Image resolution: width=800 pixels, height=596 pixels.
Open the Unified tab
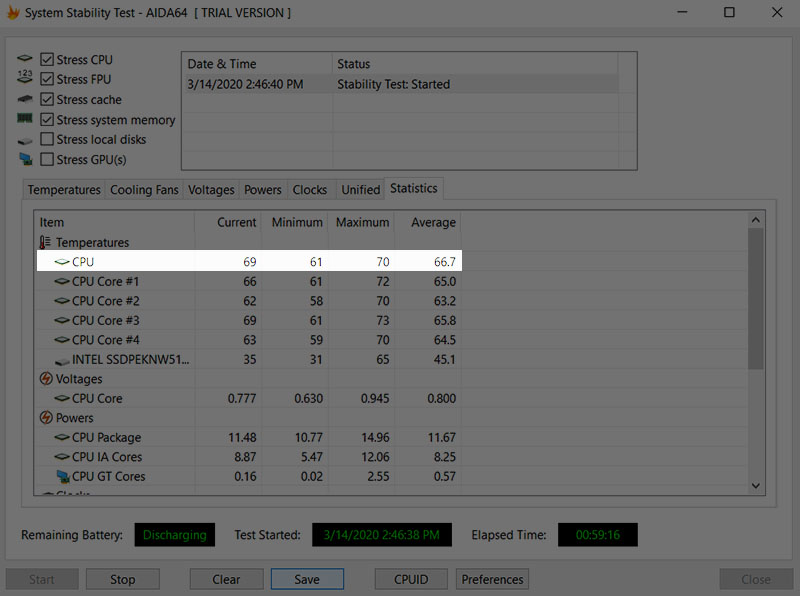[360, 190]
